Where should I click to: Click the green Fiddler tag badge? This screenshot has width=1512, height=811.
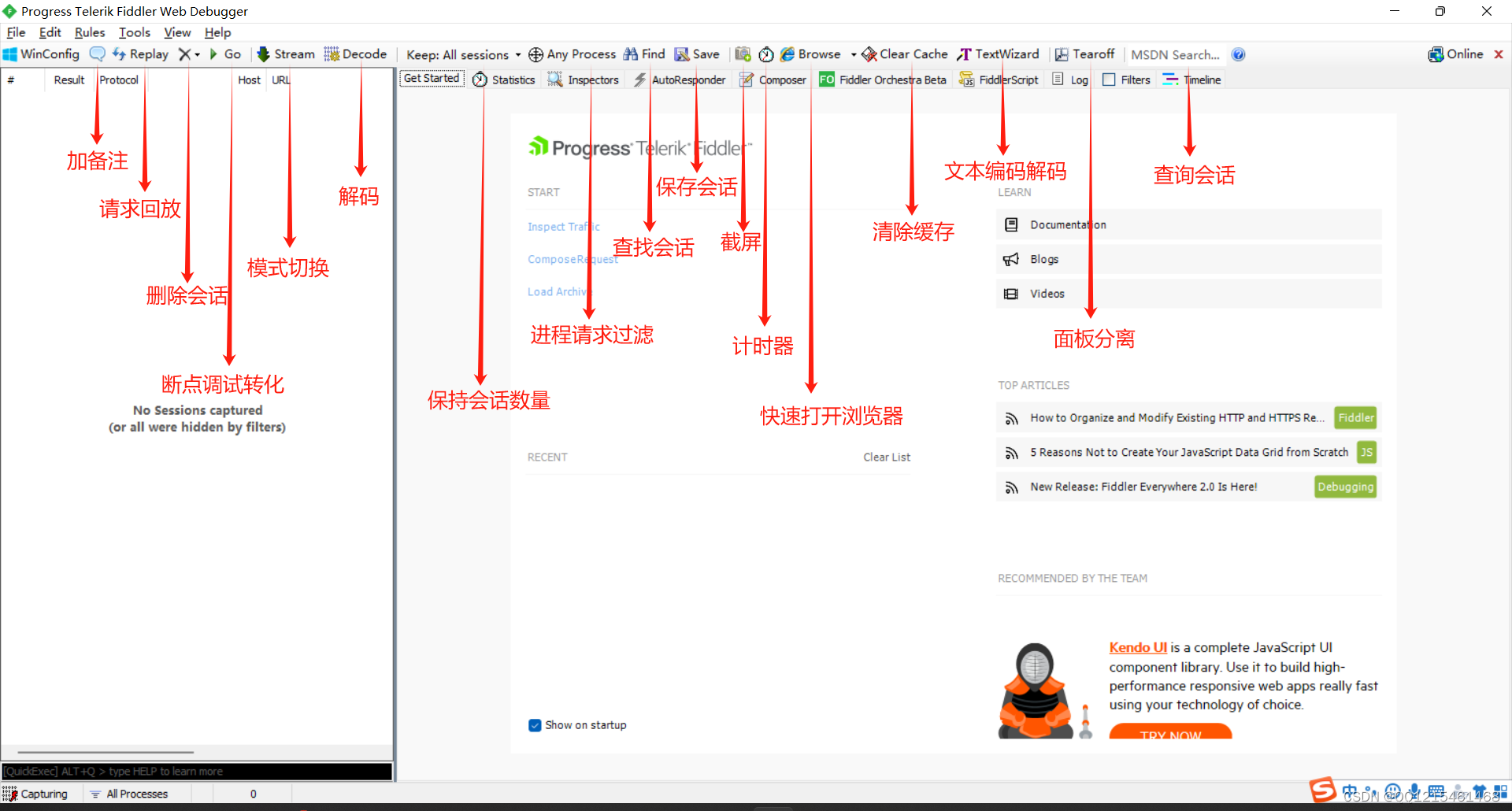click(1355, 417)
